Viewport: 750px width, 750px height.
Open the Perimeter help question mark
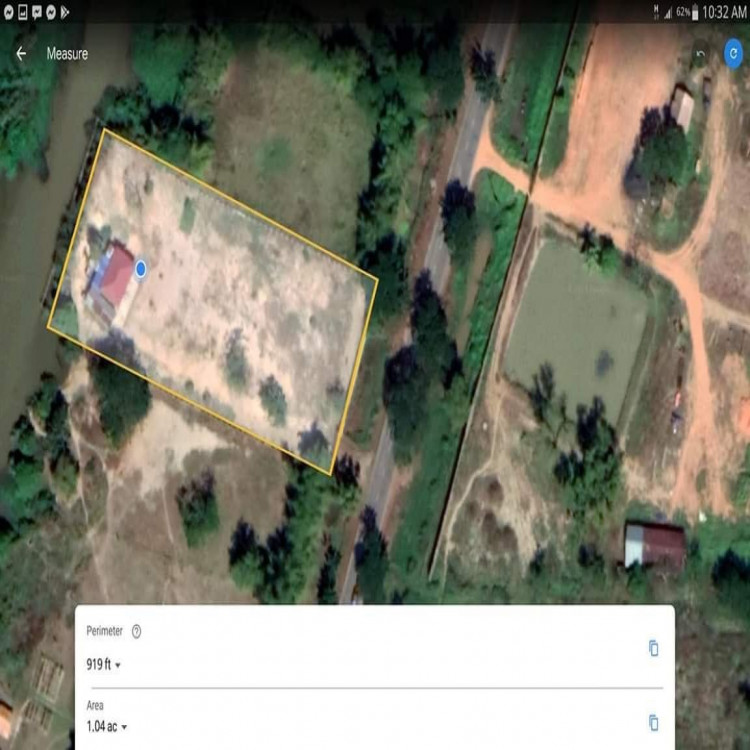(x=137, y=631)
